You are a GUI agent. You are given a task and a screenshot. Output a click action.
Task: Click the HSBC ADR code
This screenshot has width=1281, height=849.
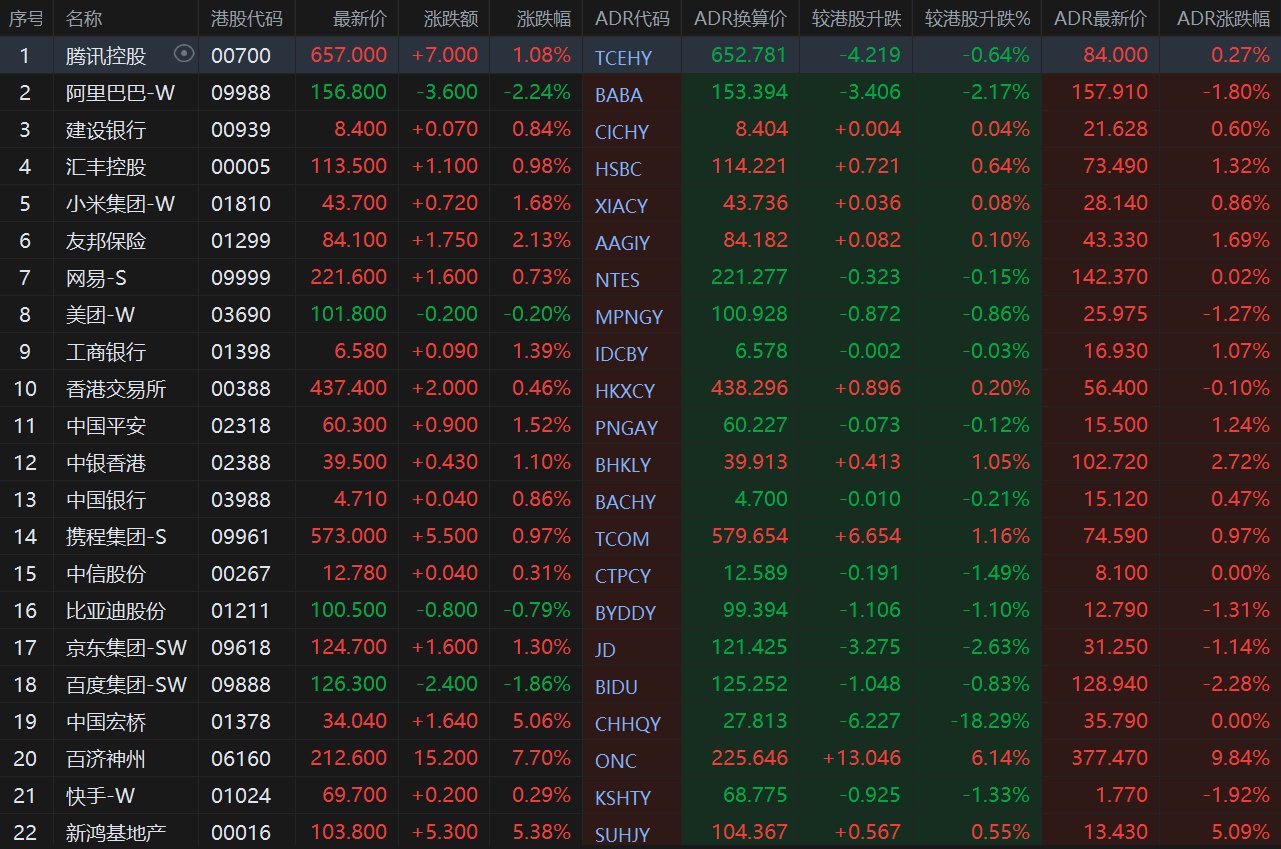(x=618, y=169)
